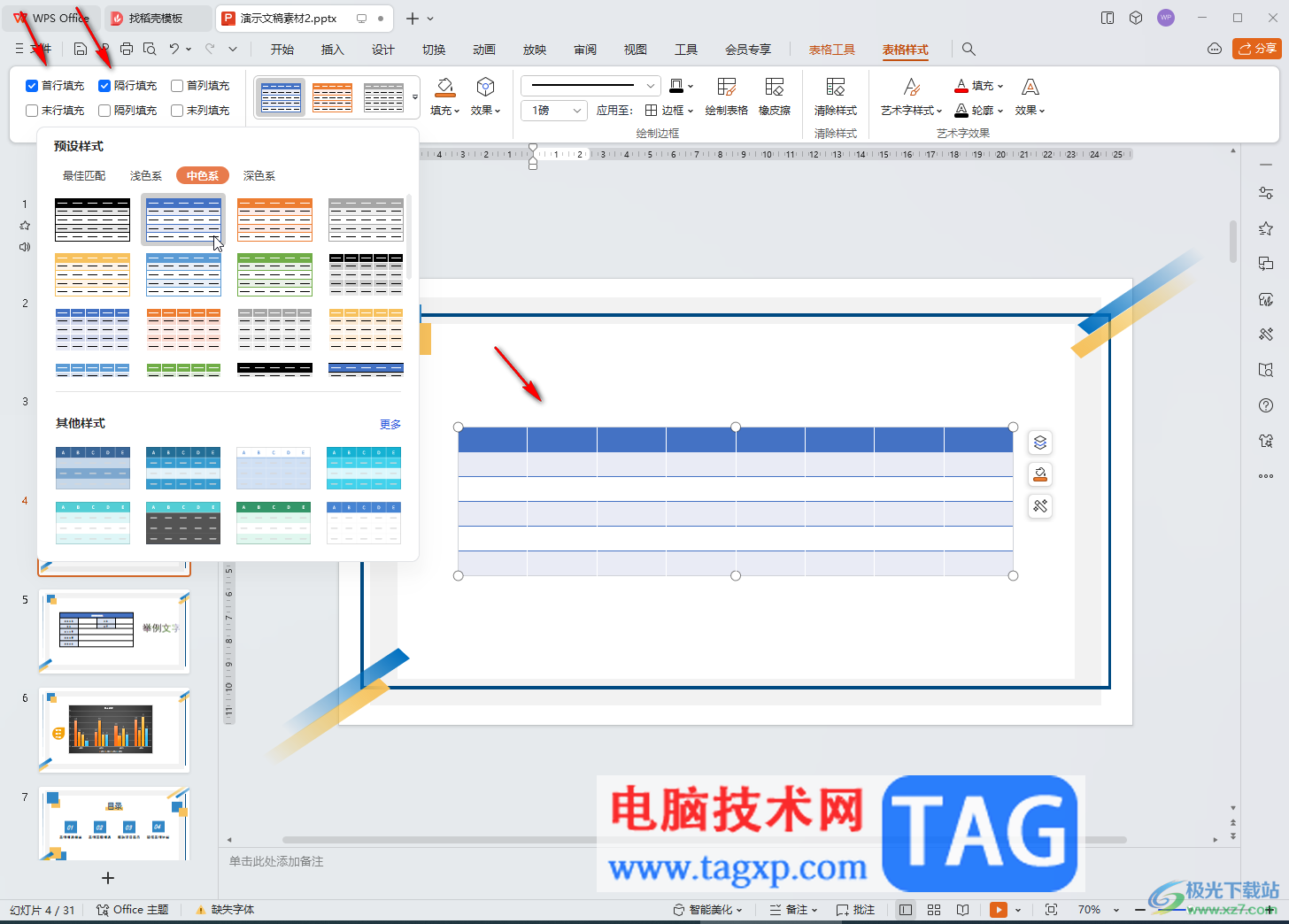
Task: Click the add new slide plus button
Action: click(x=108, y=878)
